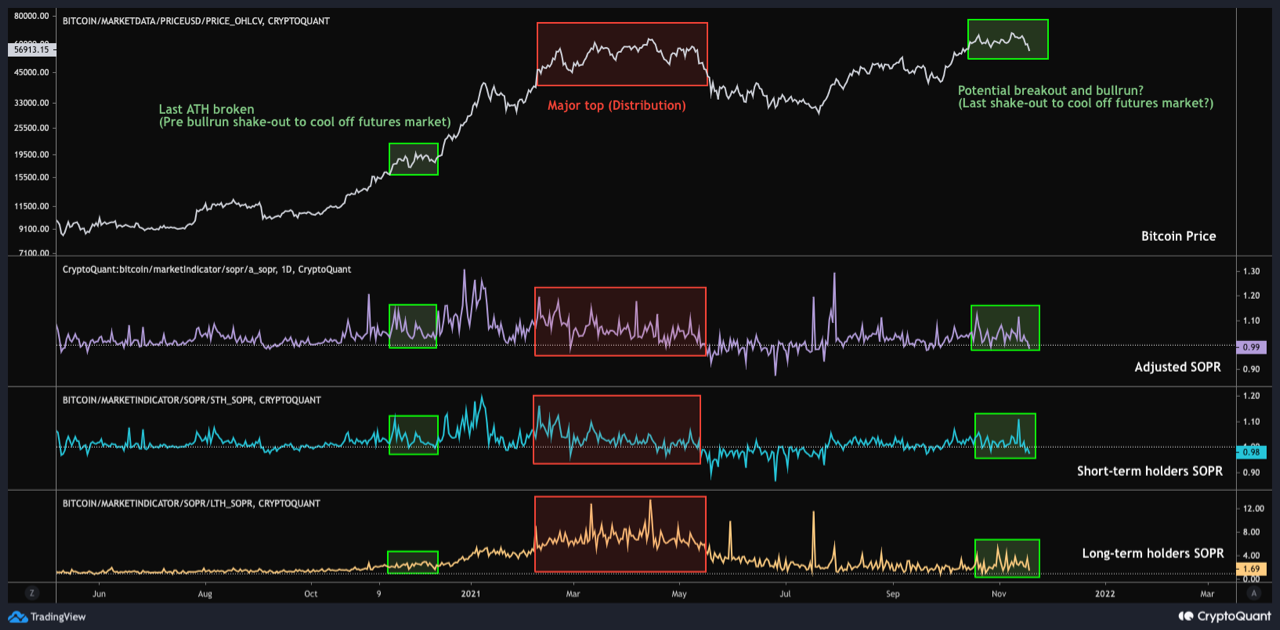Select the 'Bitcoin Price' pane label
1280x630 pixels.
(x=1178, y=236)
